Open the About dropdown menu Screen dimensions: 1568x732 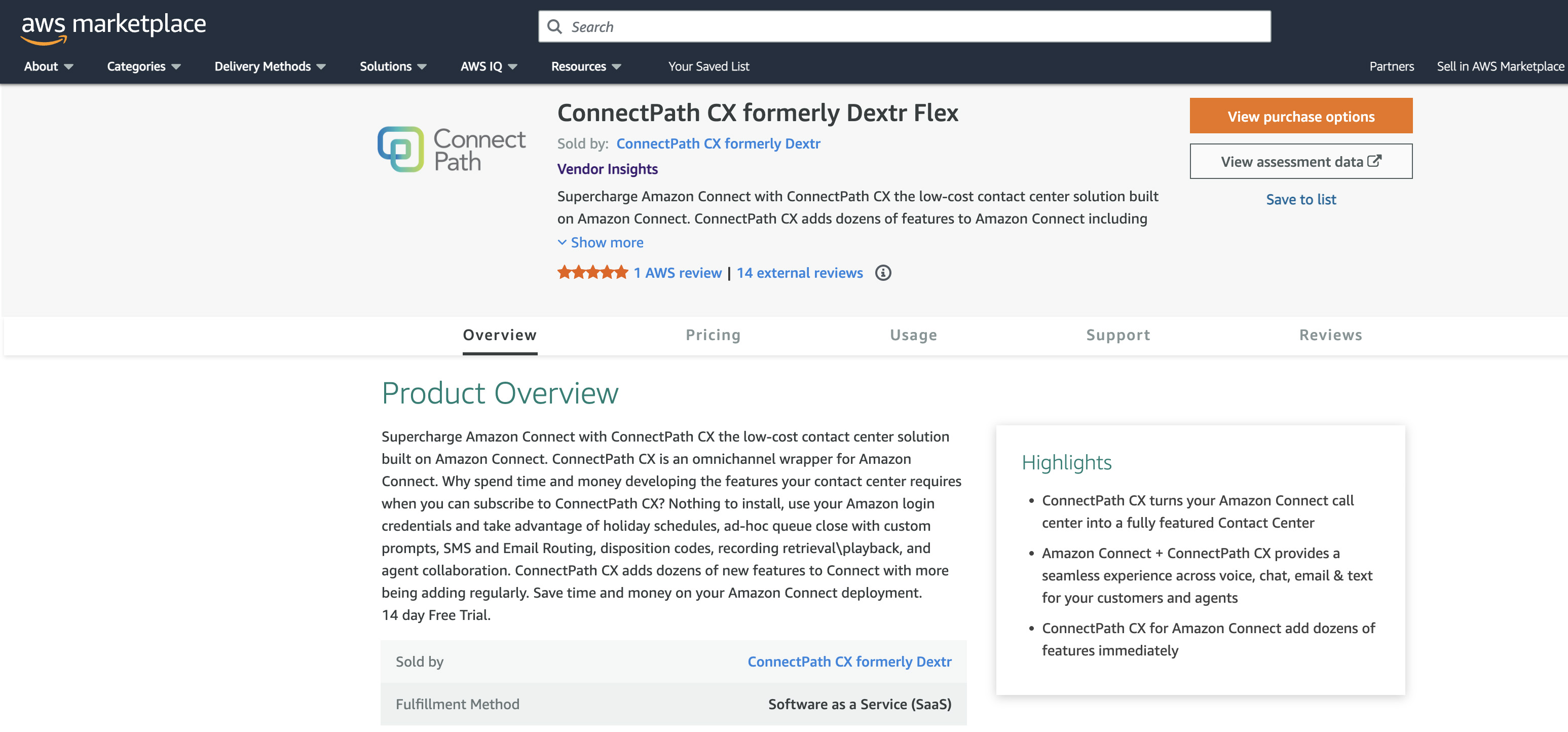49,66
